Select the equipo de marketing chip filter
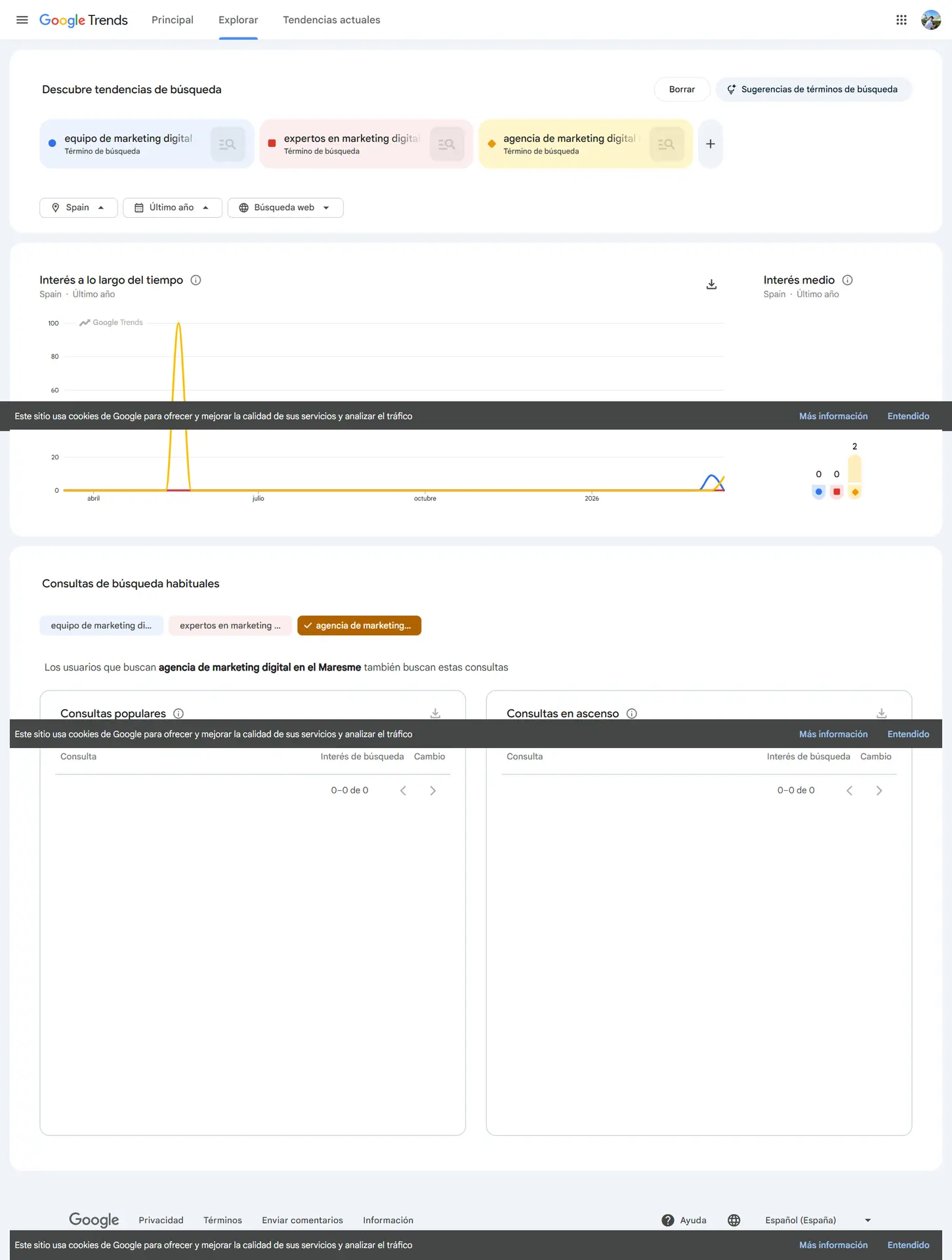The height and width of the screenshot is (1260, 952). pyautogui.click(x=101, y=625)
